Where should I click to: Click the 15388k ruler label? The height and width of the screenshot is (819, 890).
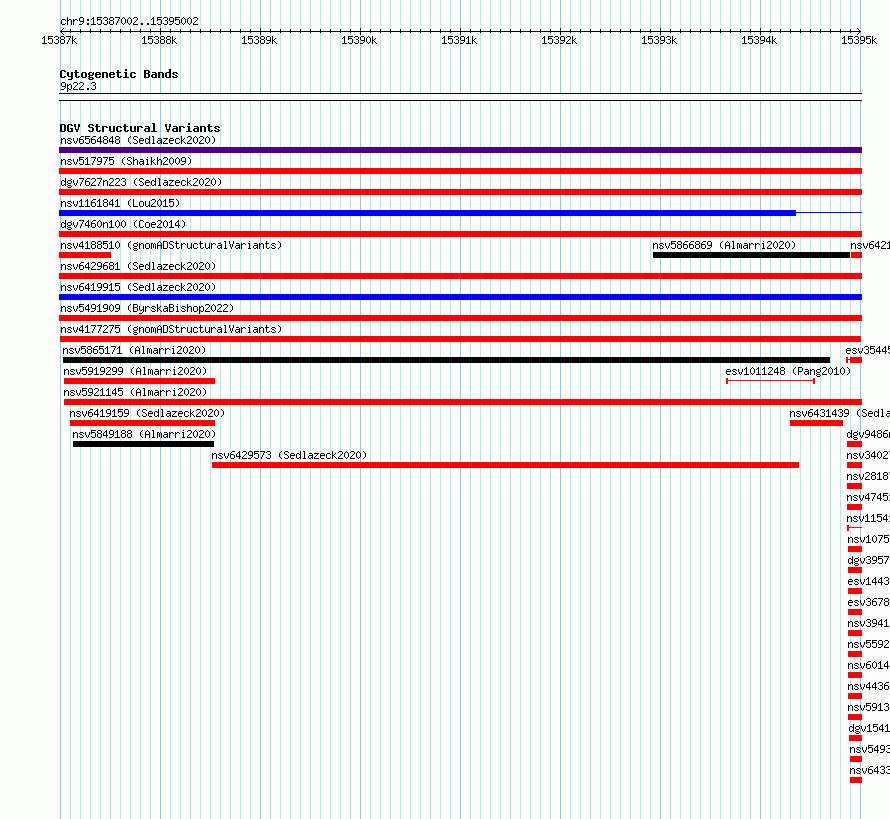click(159, 40)
